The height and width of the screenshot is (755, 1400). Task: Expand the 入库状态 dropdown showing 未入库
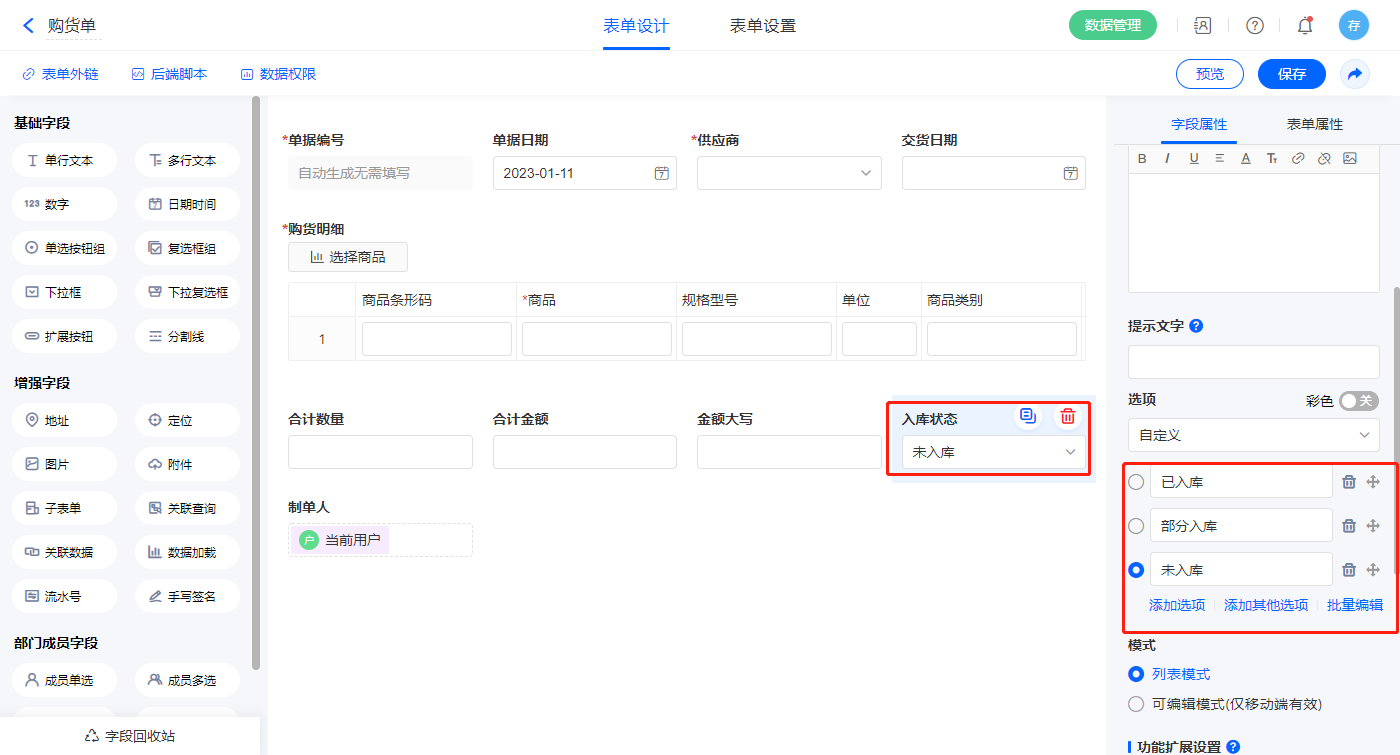click(993, 453)
